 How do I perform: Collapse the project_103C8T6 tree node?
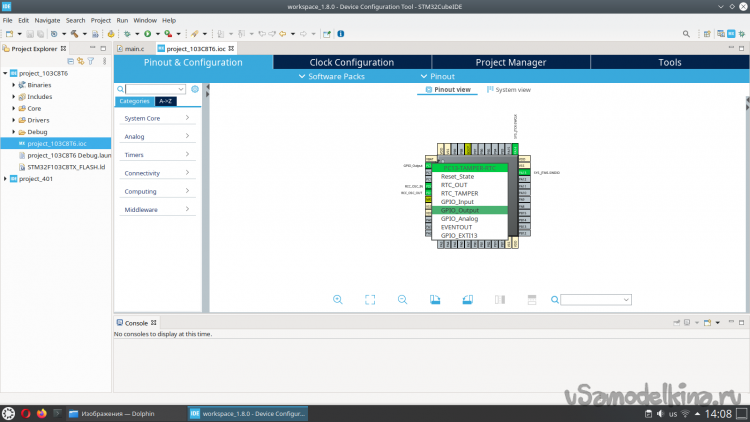pyautogui.click(x=5, y=73)
